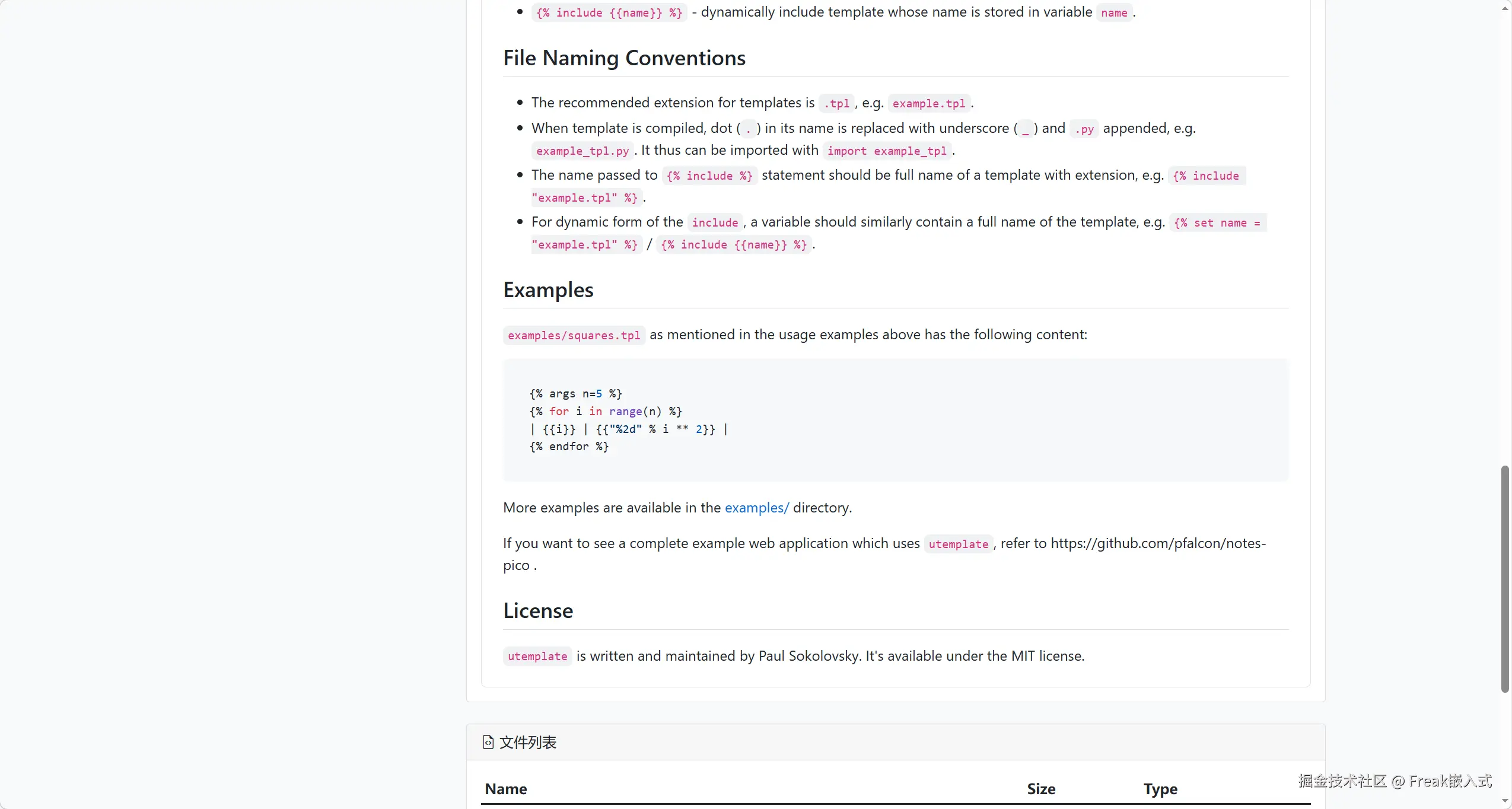
Task: Click the 文件列表 section title
Action: (527, 742)
